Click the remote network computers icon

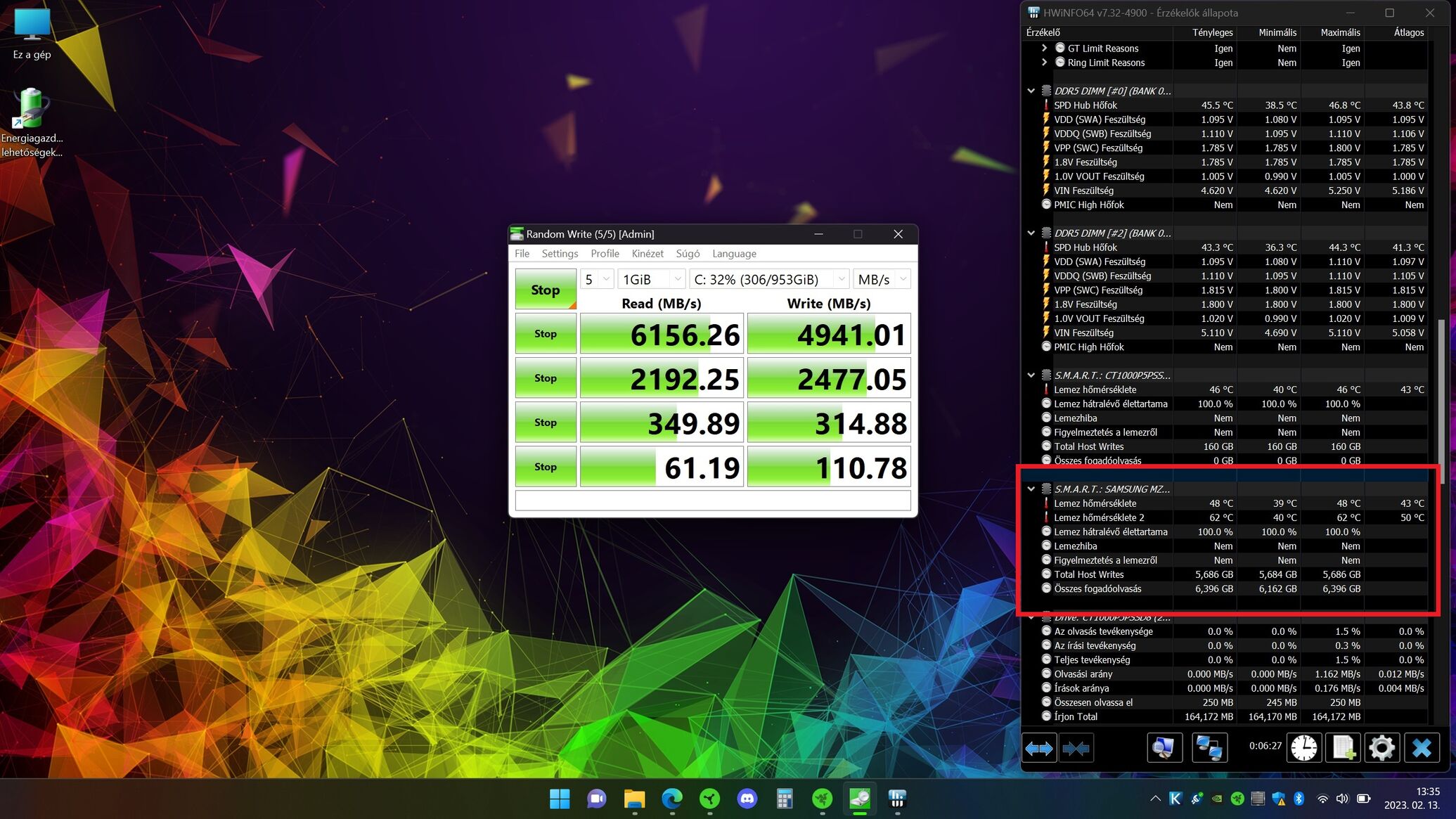(1210, 748)
